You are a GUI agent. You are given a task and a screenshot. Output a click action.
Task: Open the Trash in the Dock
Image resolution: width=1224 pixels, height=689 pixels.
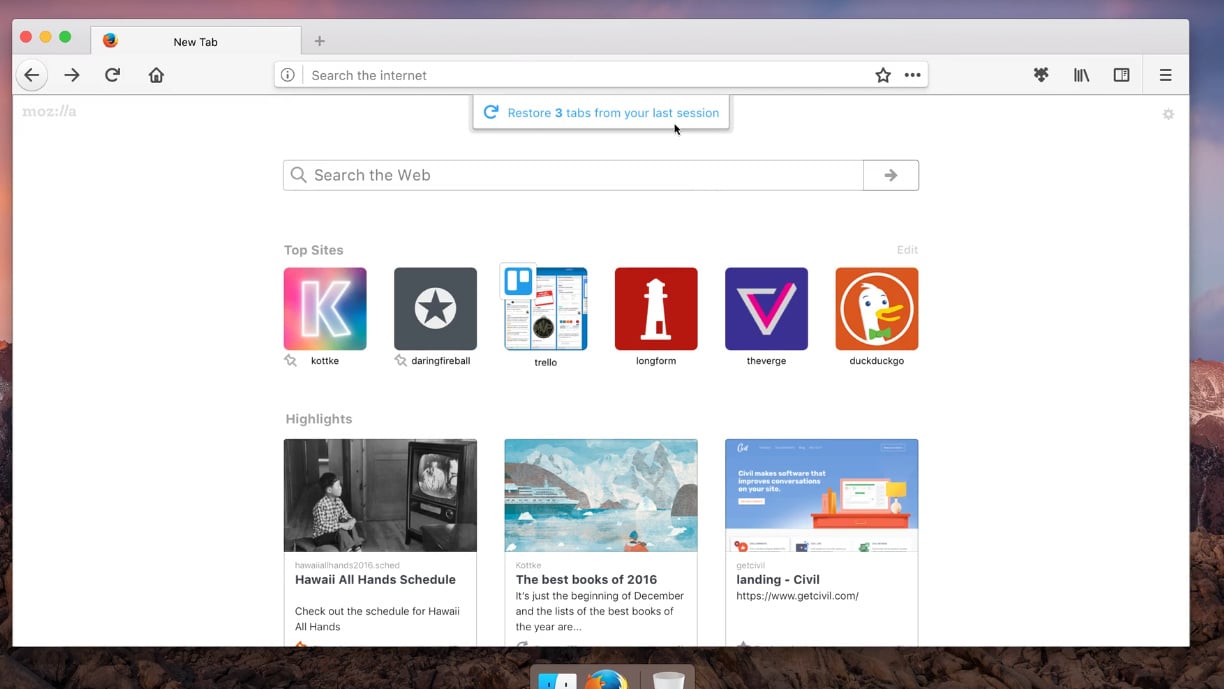click(669, 681)
